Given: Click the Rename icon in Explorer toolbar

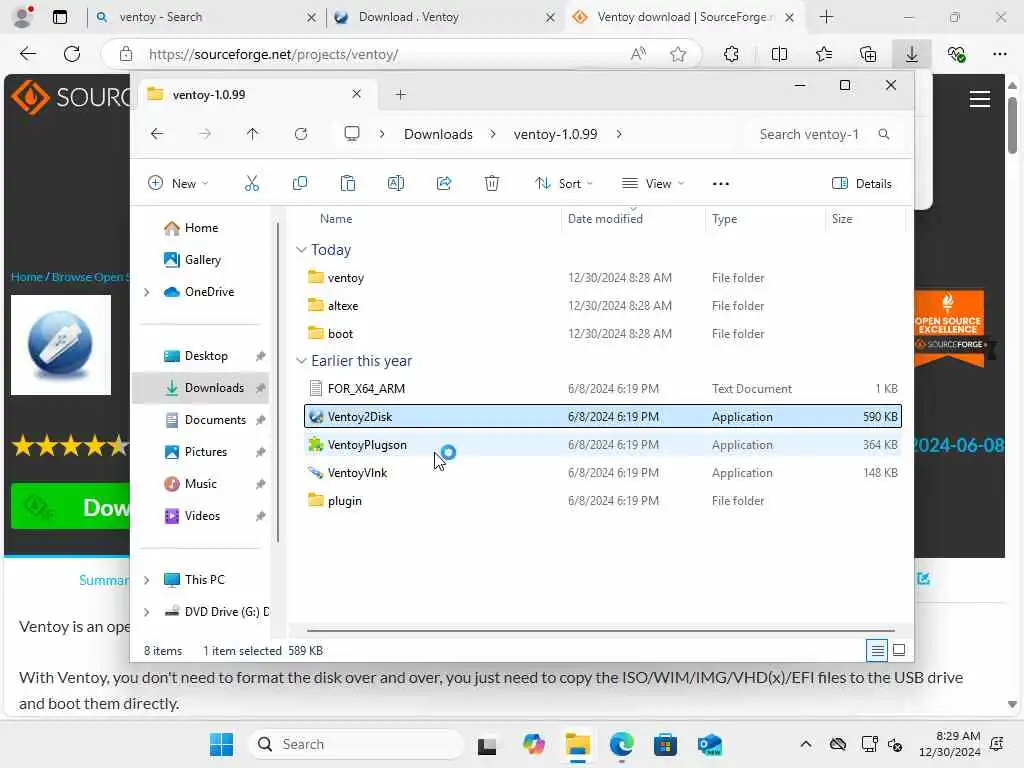Looking at the screenshot, I should (396, 184).
